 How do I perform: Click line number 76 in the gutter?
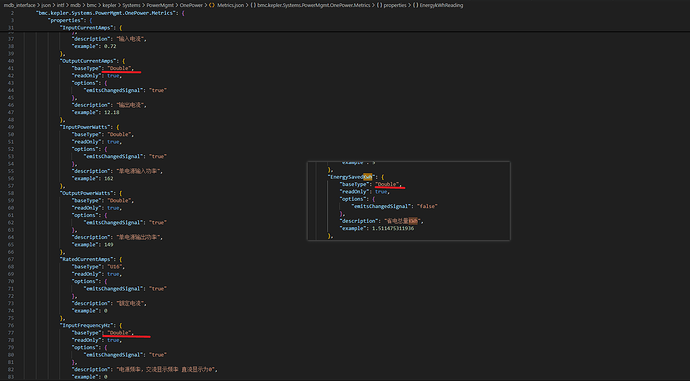pos(11,325)
